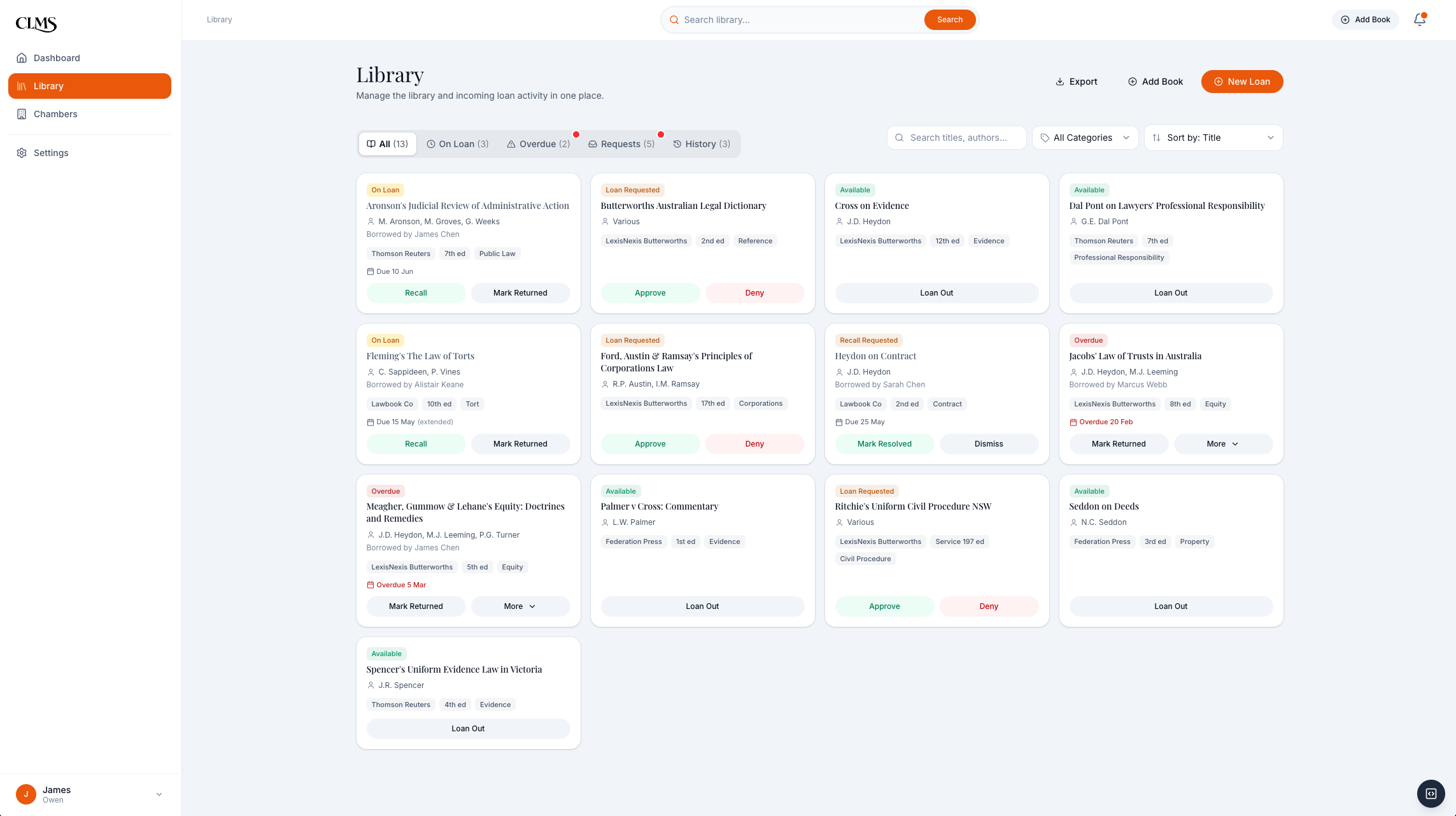1456x816 pixels.
Task: Click the red calendar icon by Overdue 5 Mar
Action: pos(371,585)
